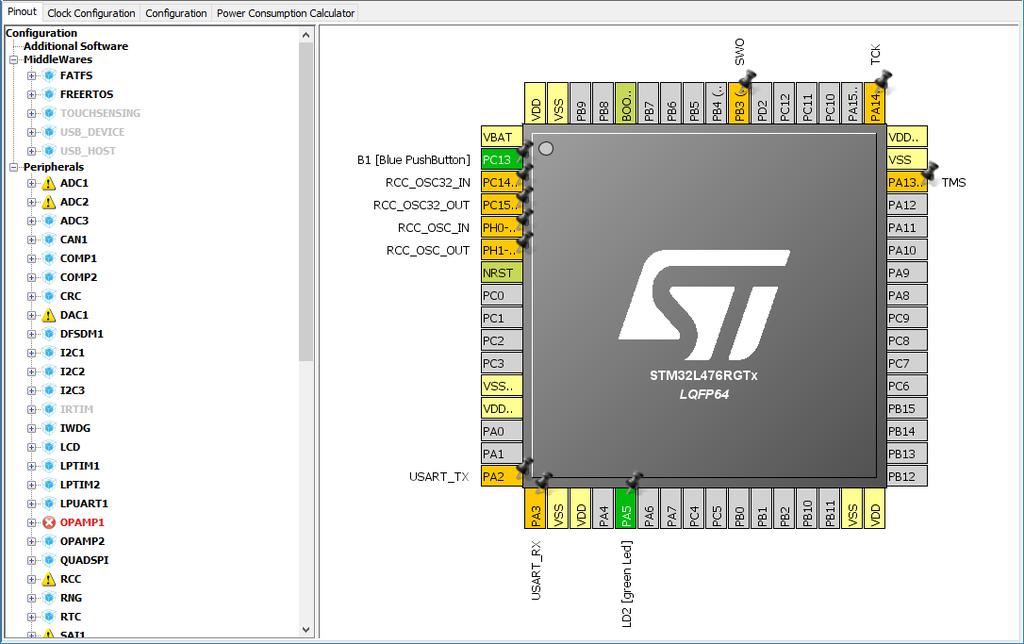The width and height of the screenshot is (1024, 644).
Task: Open the Clock Configuration tab
Action: [x=91, y=13]
